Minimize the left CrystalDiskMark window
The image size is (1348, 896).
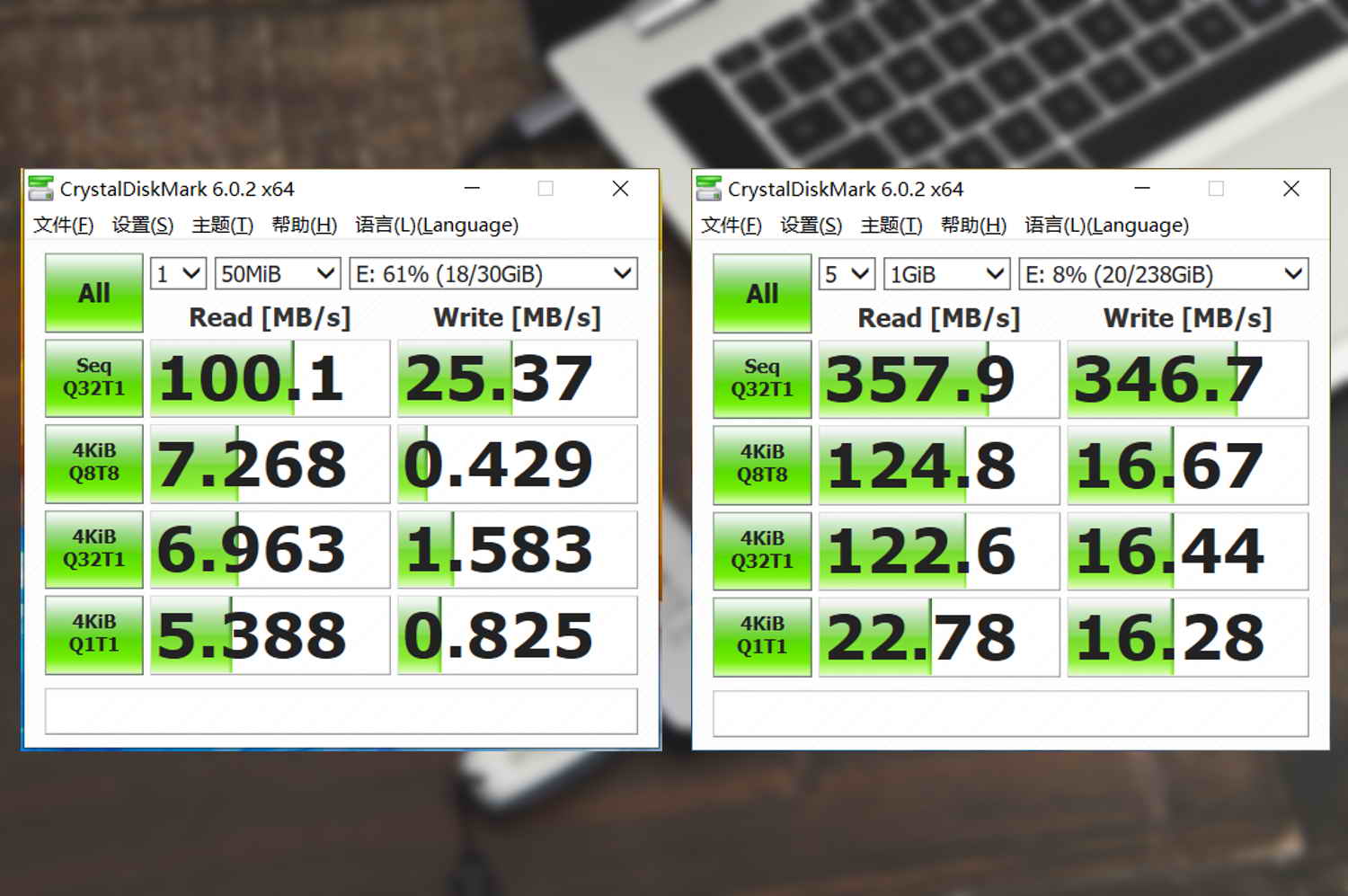(x=472, y=189)
